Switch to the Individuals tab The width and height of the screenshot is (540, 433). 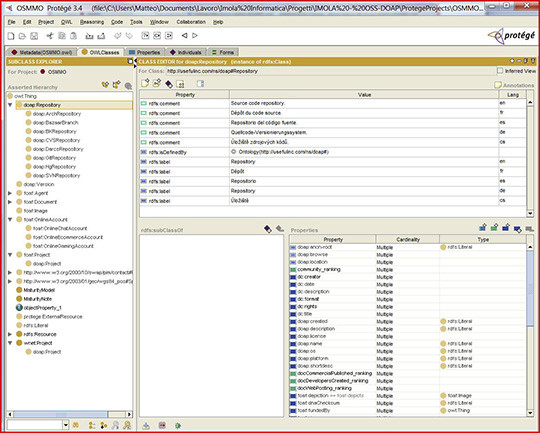(x=186, y=52)
